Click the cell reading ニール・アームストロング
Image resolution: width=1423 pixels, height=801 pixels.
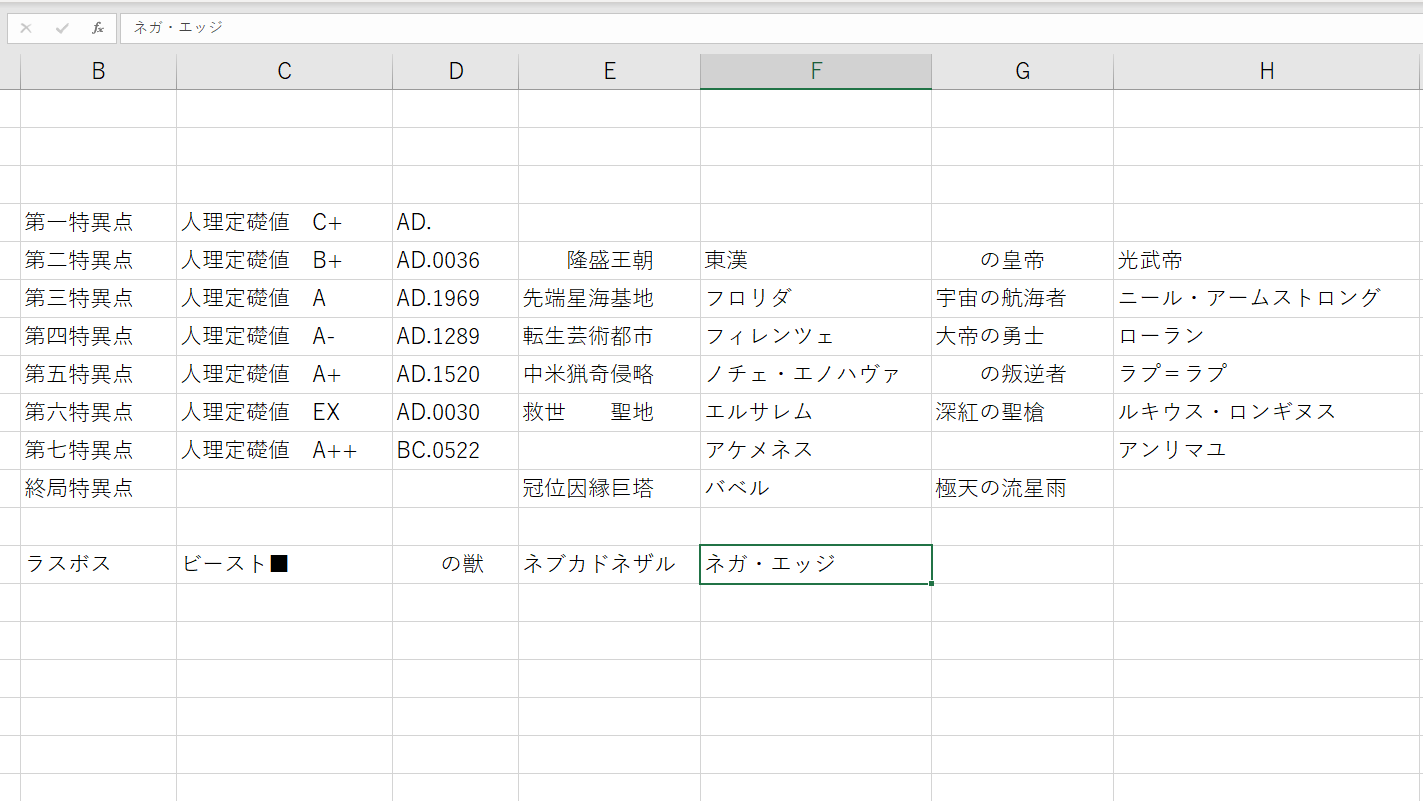click(1267, 298)
